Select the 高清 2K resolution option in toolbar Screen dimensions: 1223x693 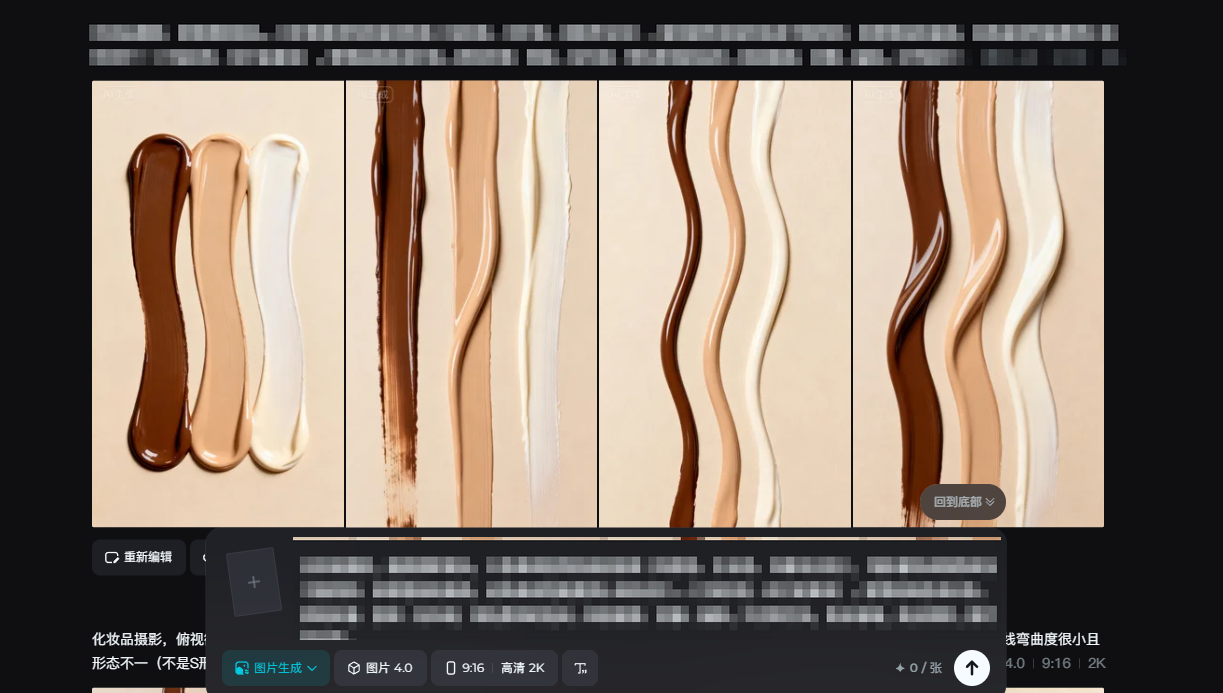523,668
